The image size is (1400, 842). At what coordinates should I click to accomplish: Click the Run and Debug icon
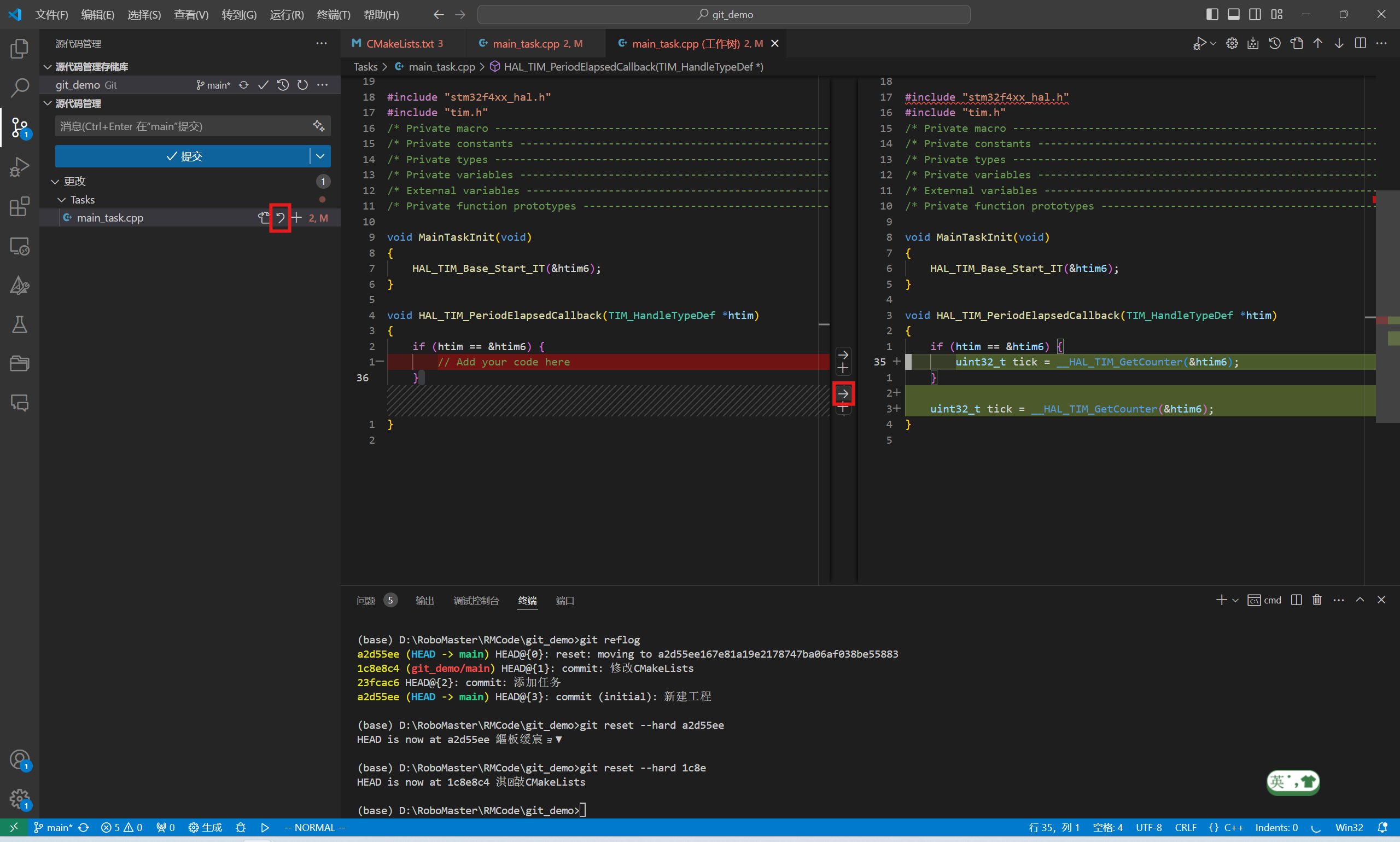click(x=19, y=167)
